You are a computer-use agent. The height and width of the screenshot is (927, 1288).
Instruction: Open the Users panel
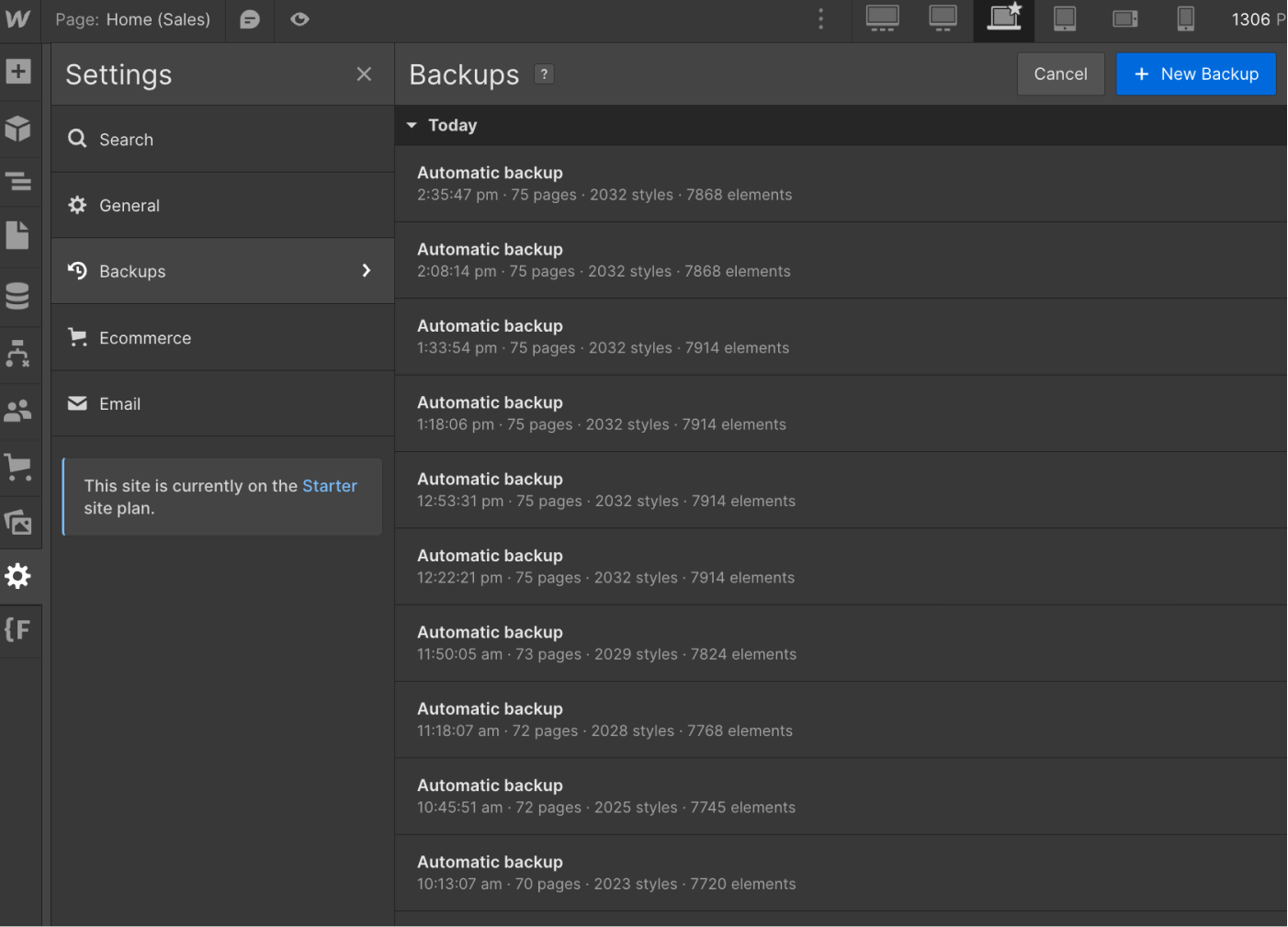(19, 411)
